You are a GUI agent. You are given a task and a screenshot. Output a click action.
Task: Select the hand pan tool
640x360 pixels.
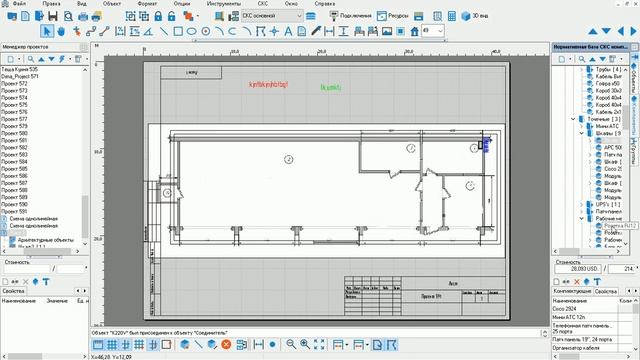[x=61, y=31]
